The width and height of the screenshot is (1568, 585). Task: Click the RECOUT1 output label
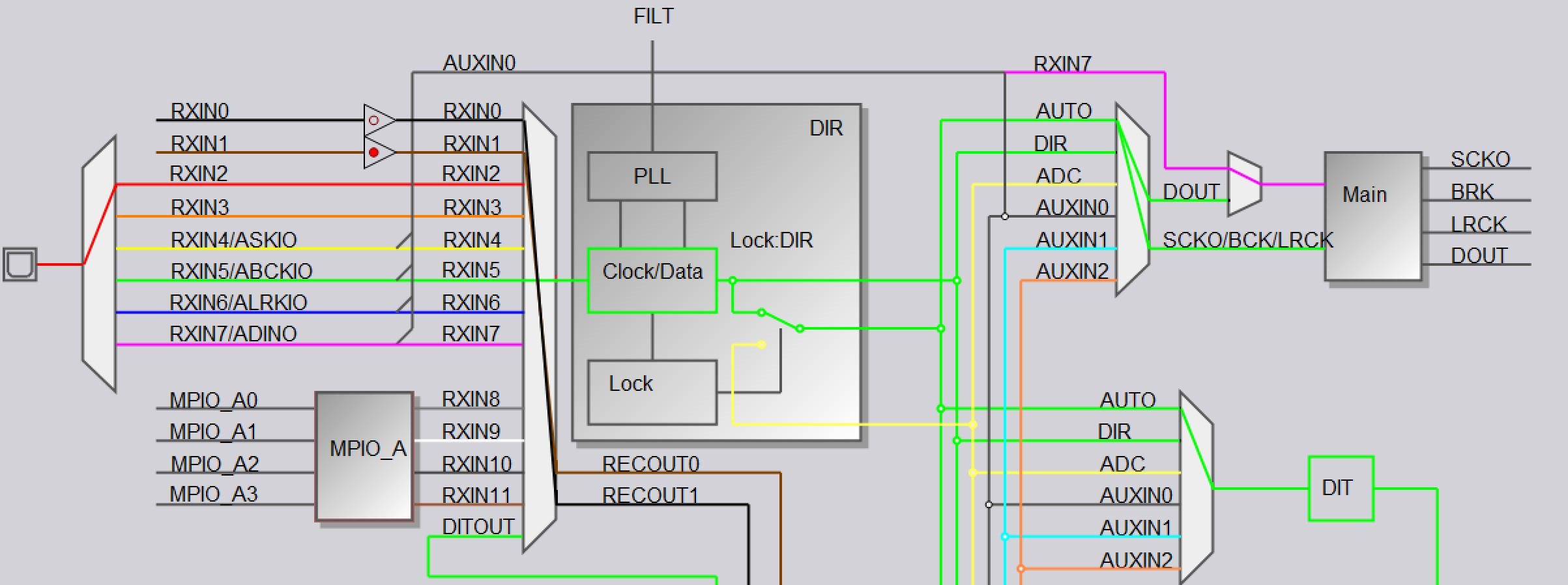tap(650, 496)
